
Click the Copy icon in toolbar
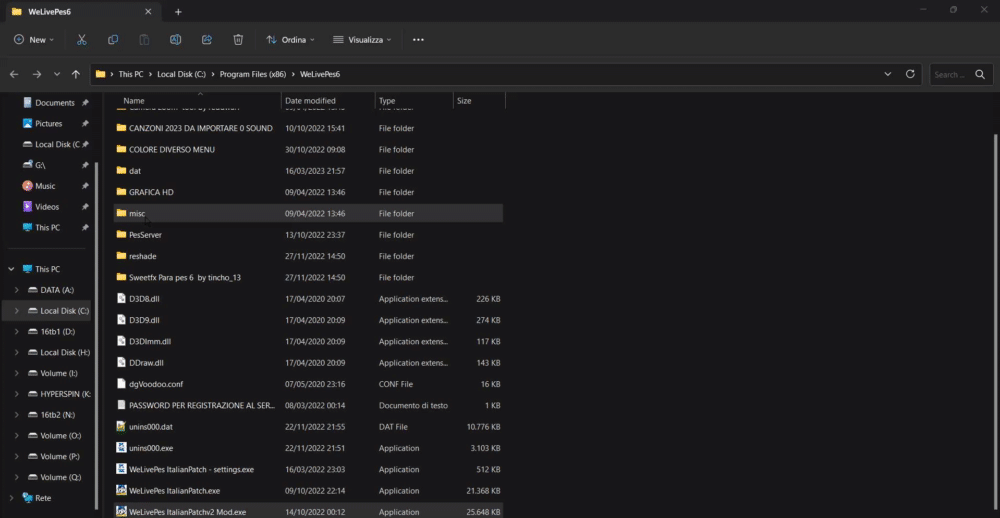pos(113,40)
